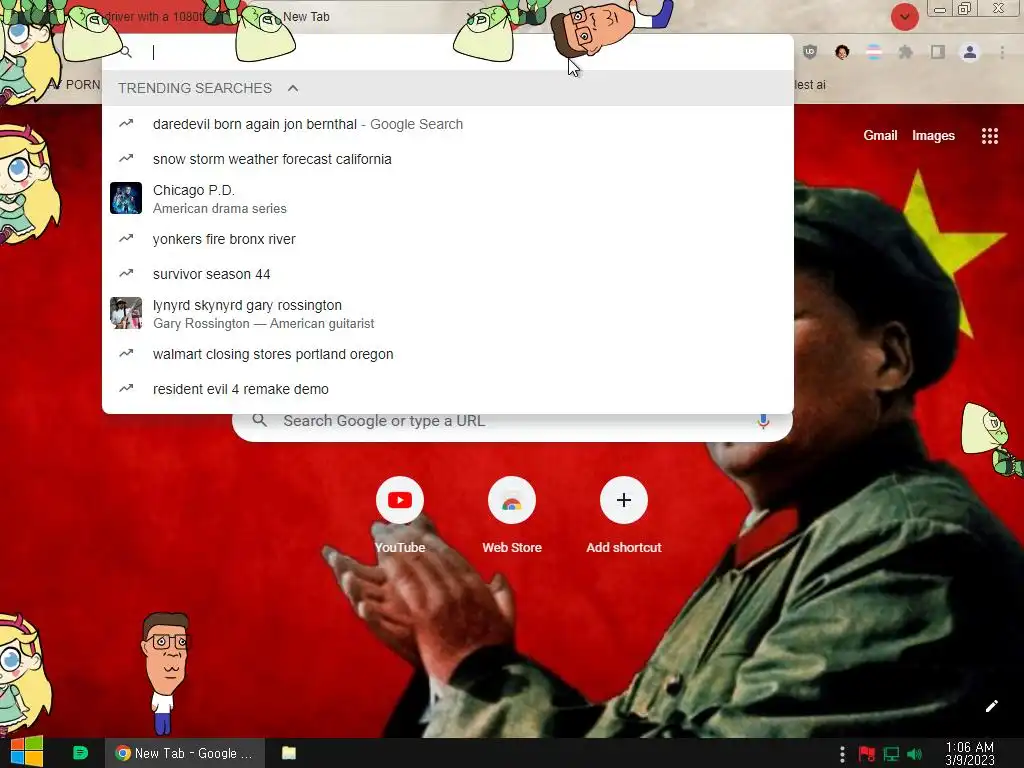The width and height of the screenshot is (1024, 768).
Task: Click the avatar face extension icon
Action: 842,52
